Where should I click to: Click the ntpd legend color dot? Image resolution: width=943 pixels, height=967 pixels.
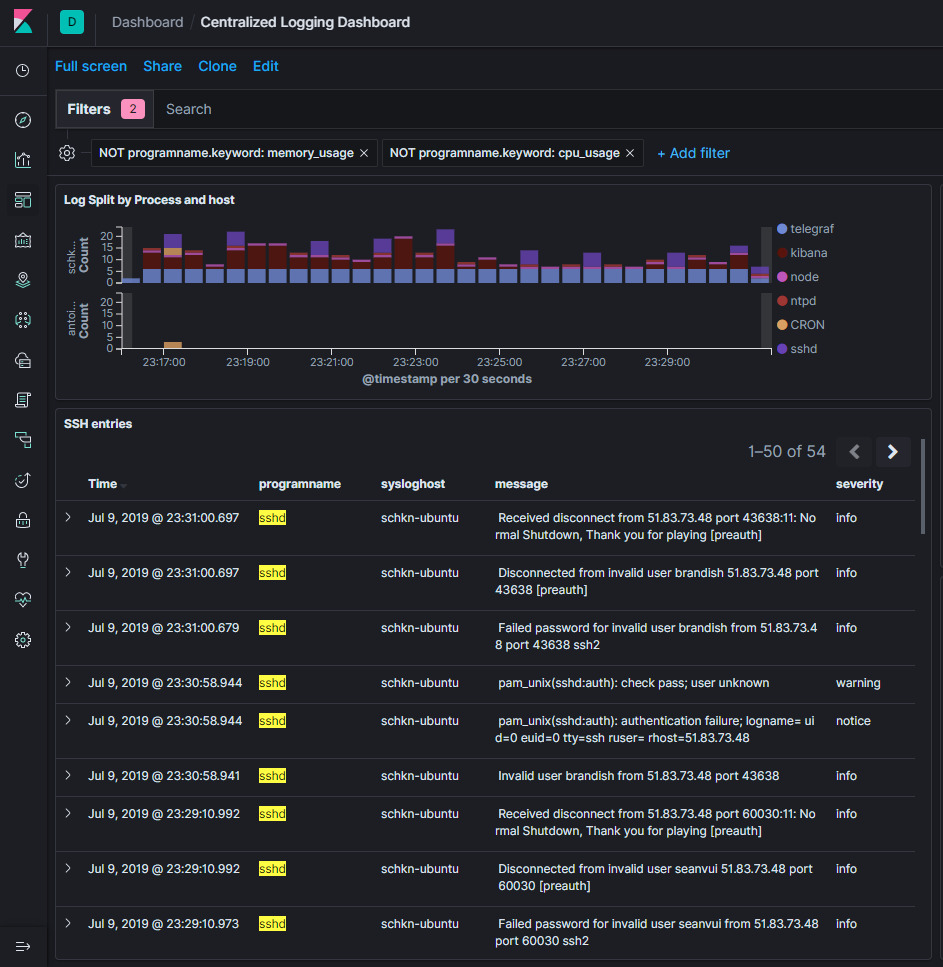point(782,301)
